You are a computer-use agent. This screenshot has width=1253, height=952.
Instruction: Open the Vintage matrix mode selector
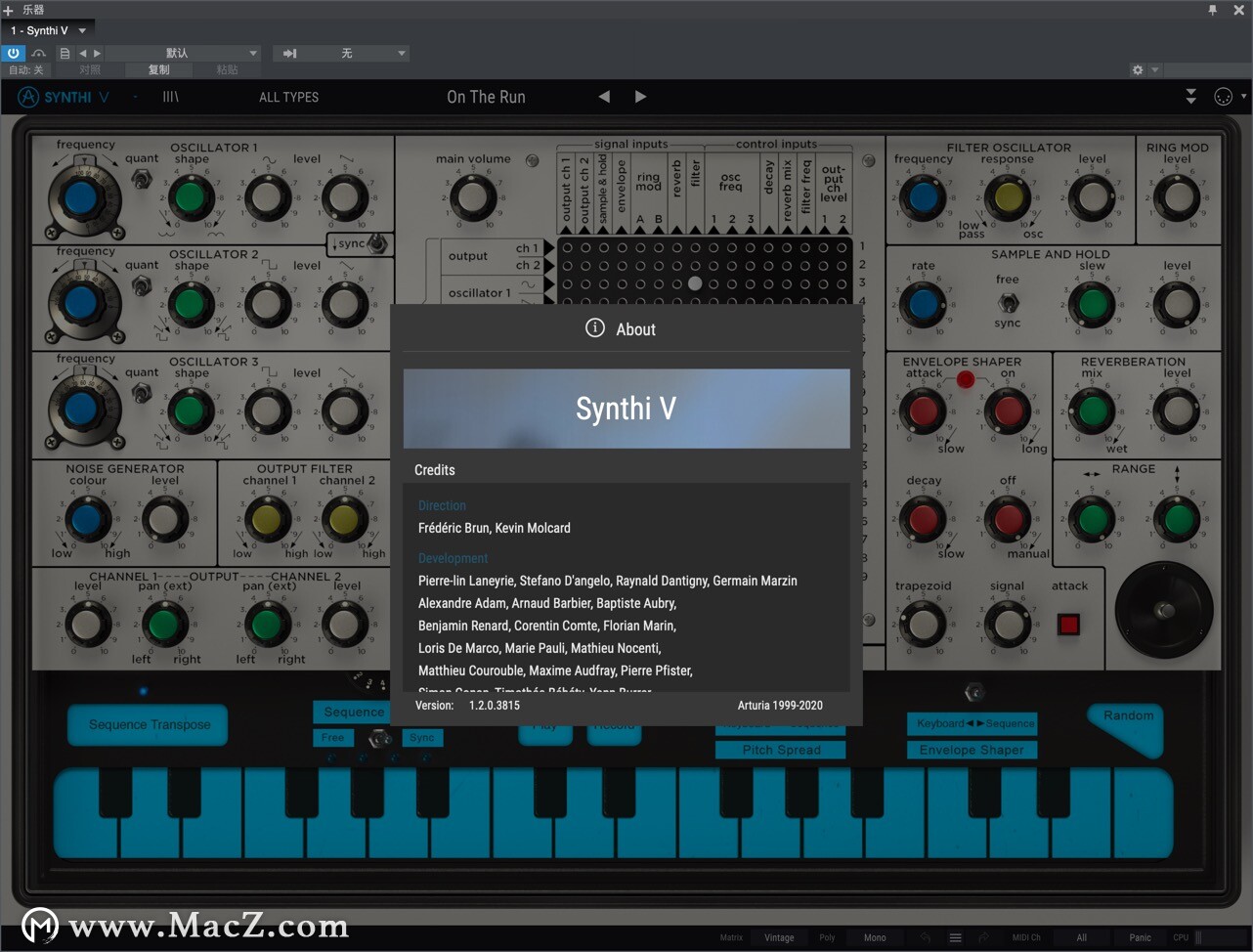pyautogui.click(x=779, y=937)
